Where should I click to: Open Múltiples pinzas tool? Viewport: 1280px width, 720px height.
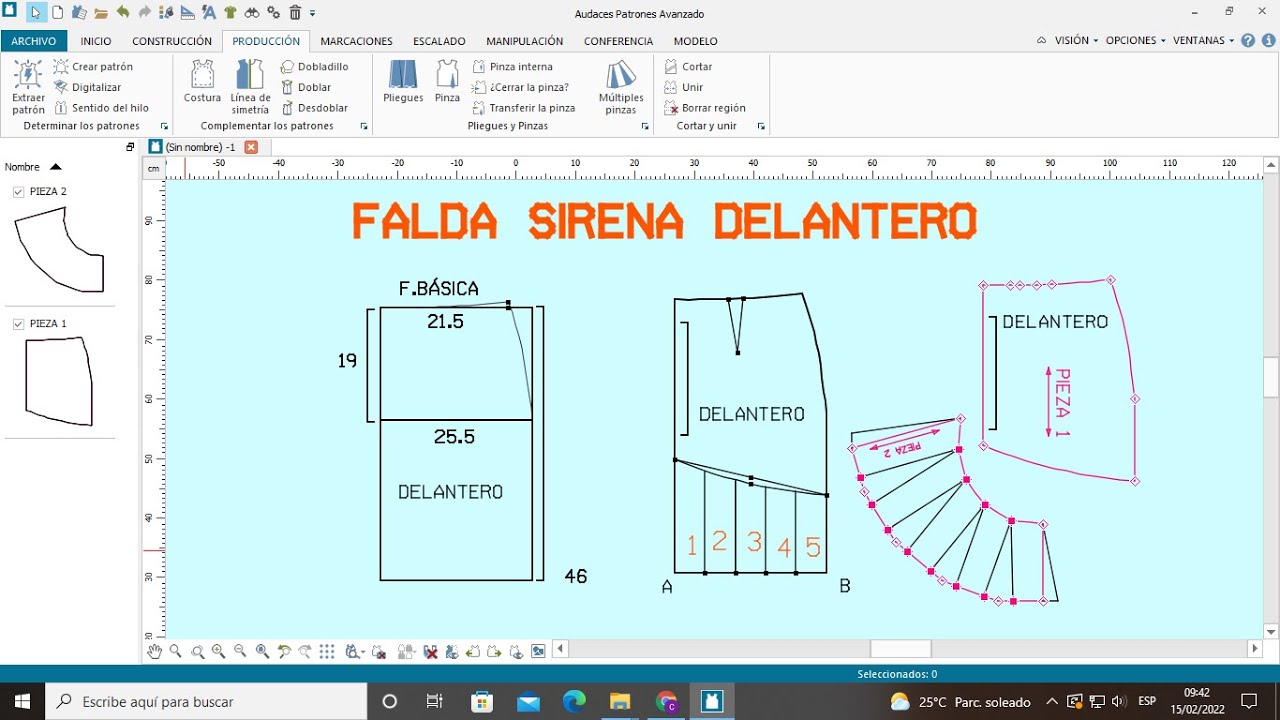tap(621, 86)
